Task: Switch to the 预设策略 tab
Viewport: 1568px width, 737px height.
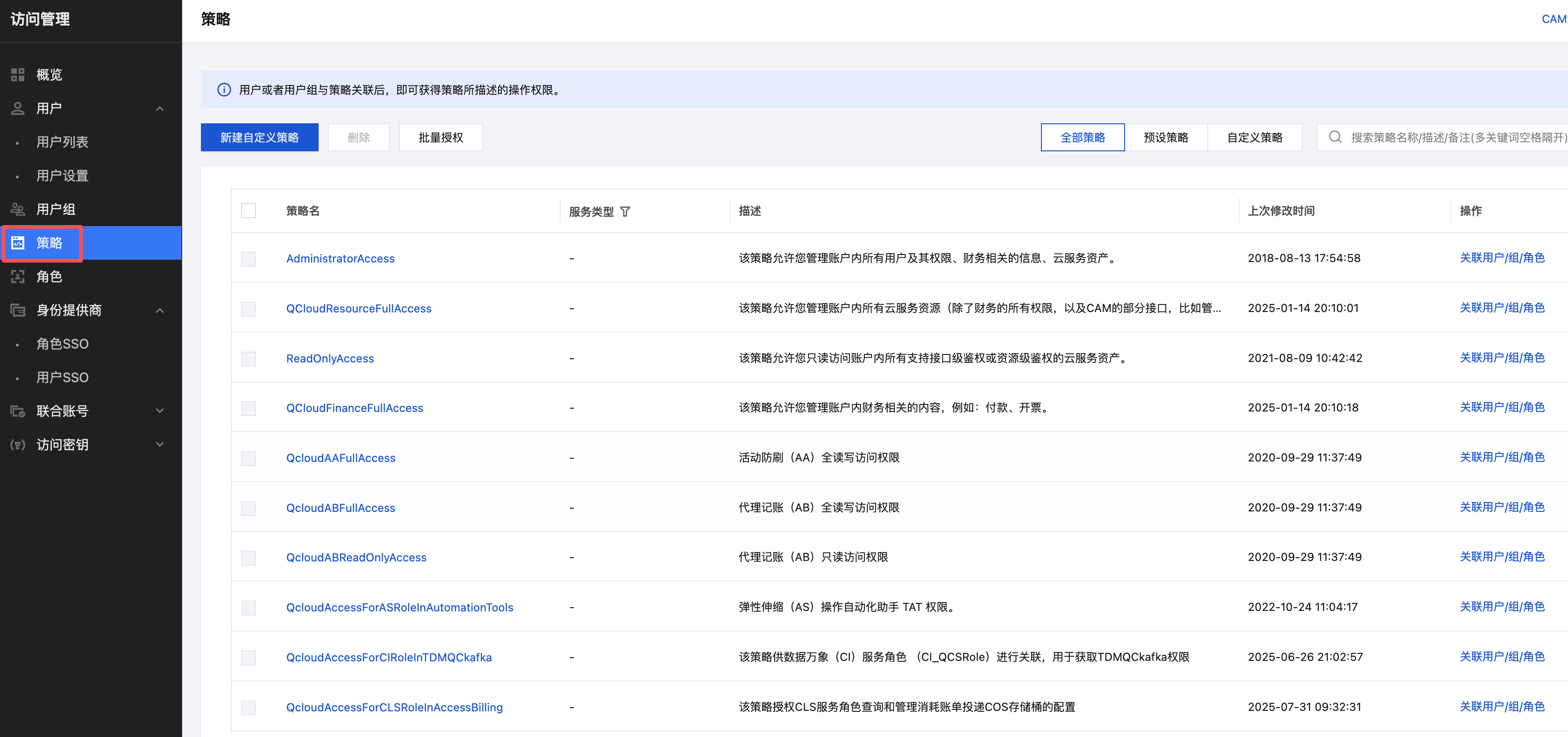Action: click(x=1166, y=137)
